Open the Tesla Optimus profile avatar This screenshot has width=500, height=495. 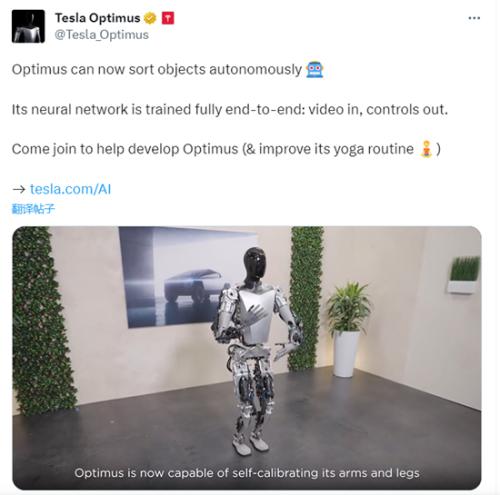click(x=28, y=26)
